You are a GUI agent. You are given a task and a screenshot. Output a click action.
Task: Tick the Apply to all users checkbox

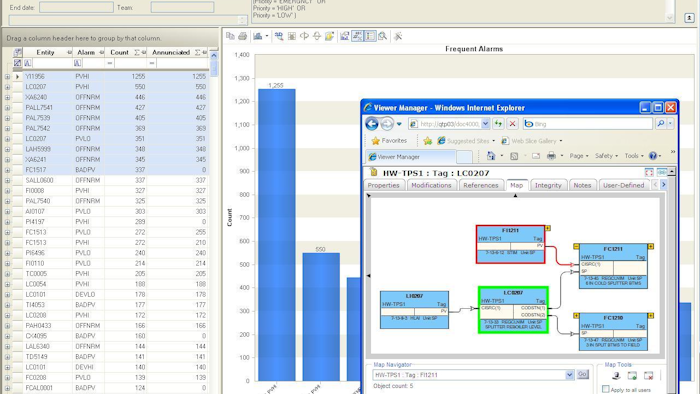coord(605,389)
